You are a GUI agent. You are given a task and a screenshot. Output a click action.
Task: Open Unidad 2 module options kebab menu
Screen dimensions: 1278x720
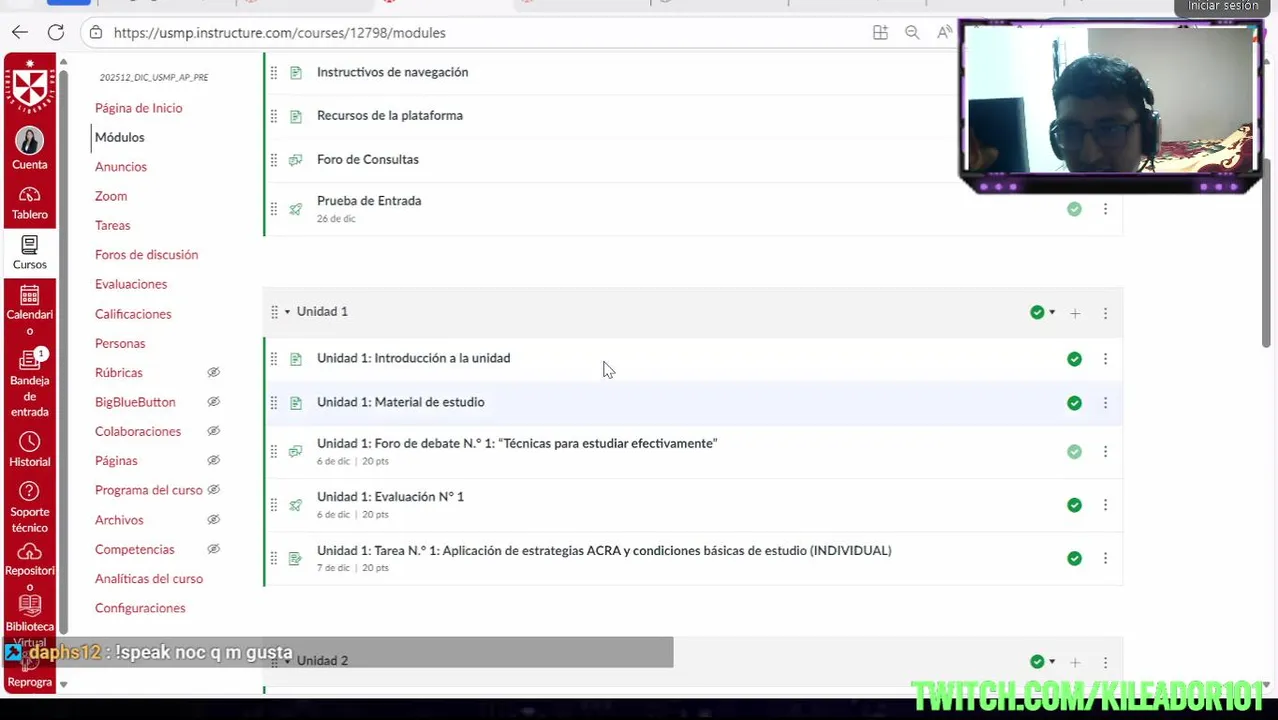coord(1105,662)
